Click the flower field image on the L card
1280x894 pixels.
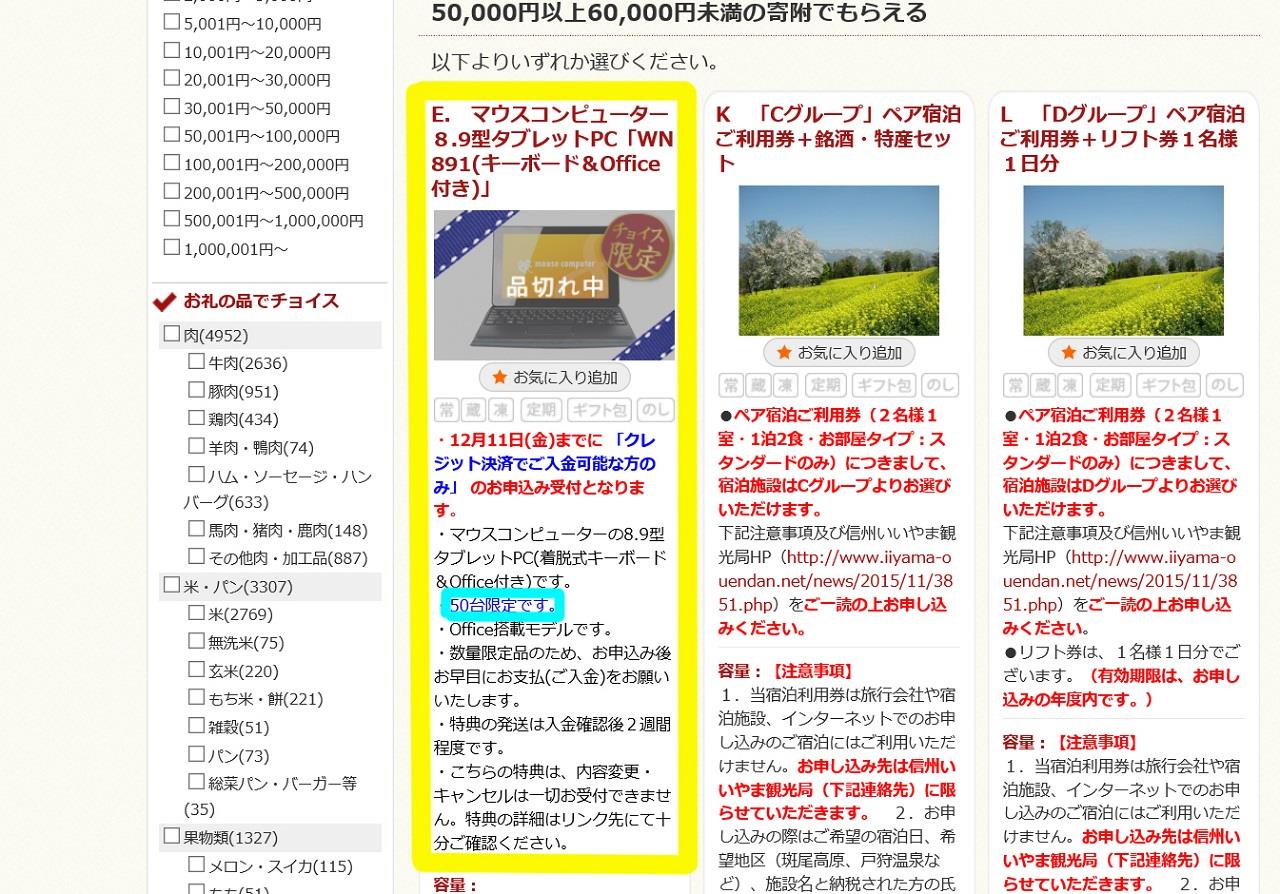[1123, 260]
